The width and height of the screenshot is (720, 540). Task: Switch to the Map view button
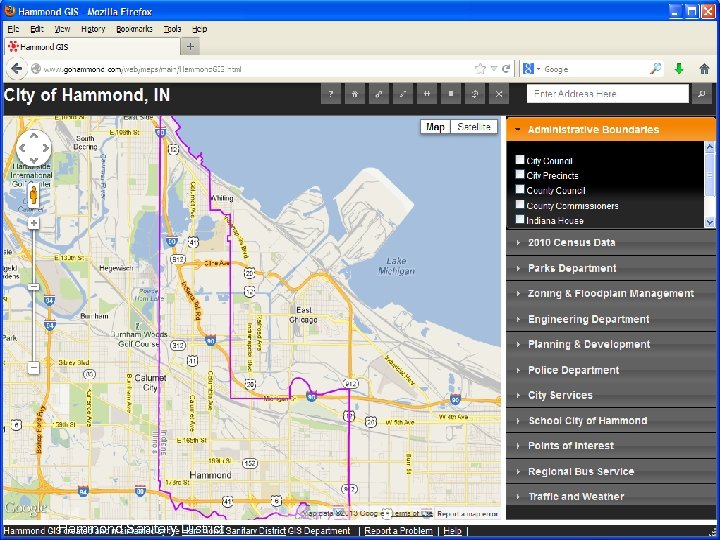(435, 127)
